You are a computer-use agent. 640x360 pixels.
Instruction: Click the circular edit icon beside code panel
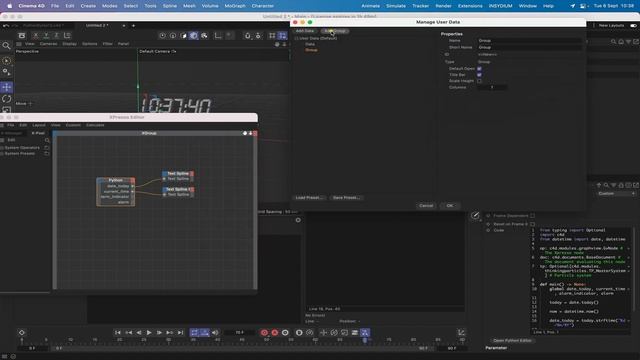coord(475,215)
